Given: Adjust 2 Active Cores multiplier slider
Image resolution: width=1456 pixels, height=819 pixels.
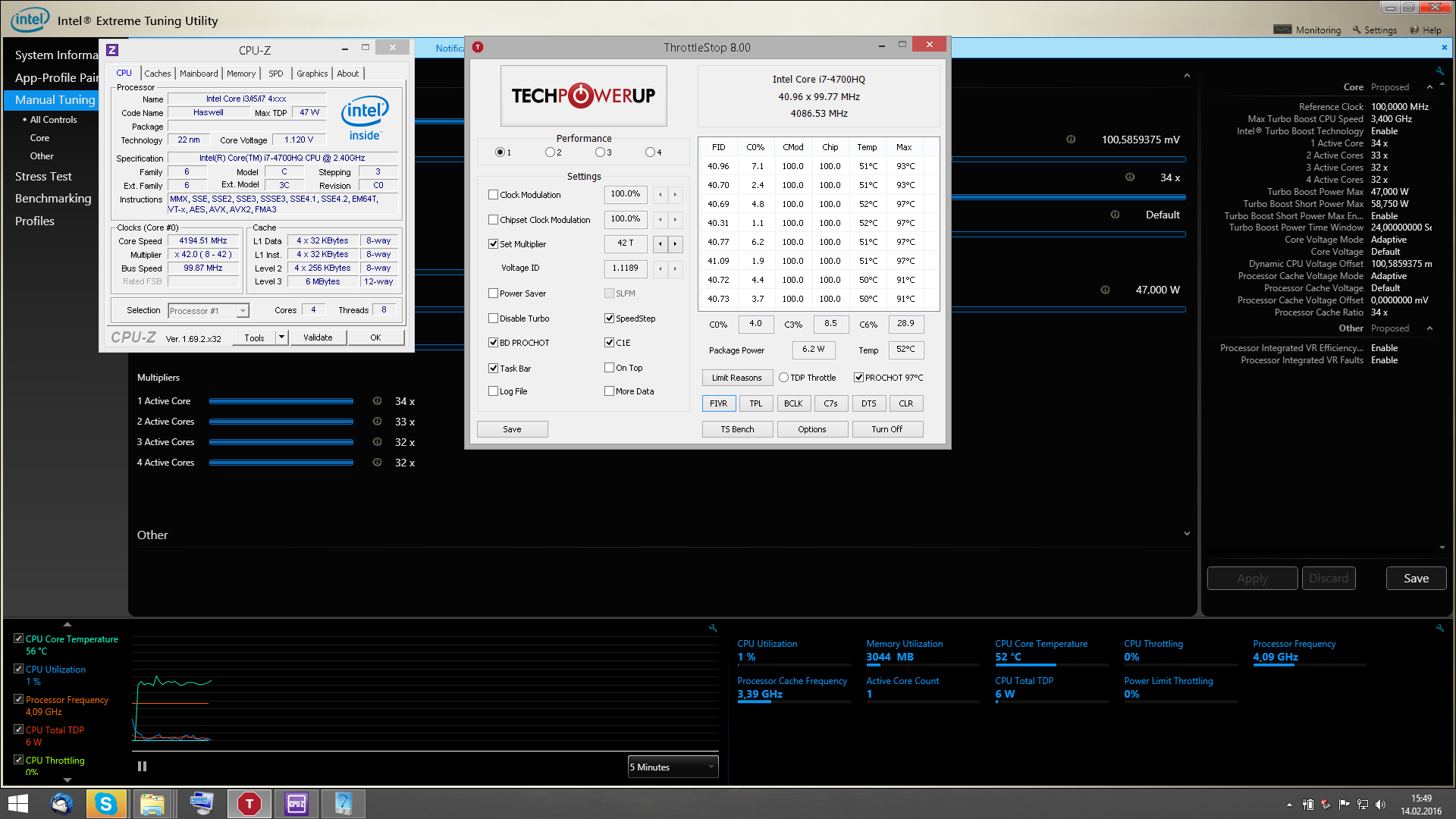Looking at the screenshot, I should coord(281,422).
